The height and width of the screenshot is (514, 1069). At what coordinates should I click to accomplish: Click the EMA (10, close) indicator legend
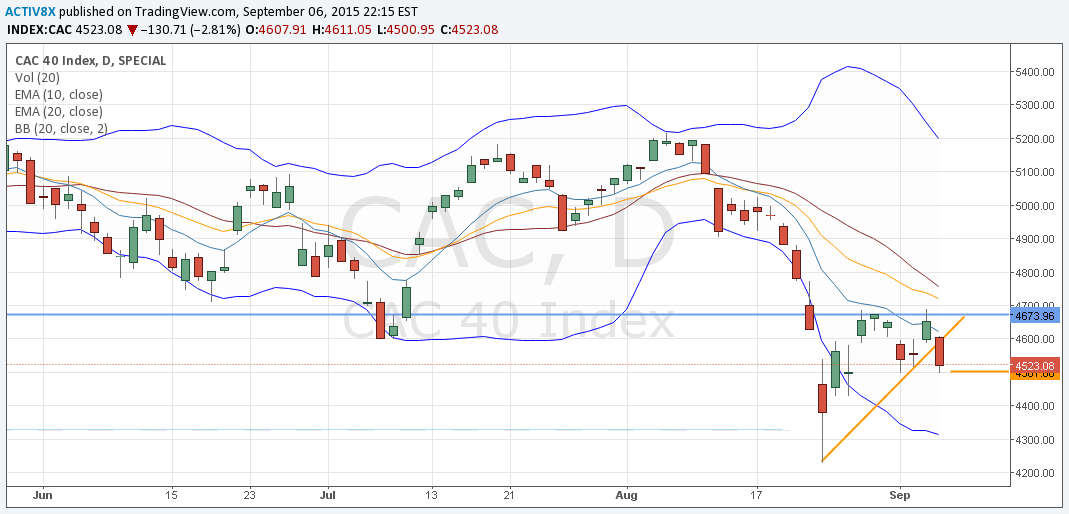[59, 95]
